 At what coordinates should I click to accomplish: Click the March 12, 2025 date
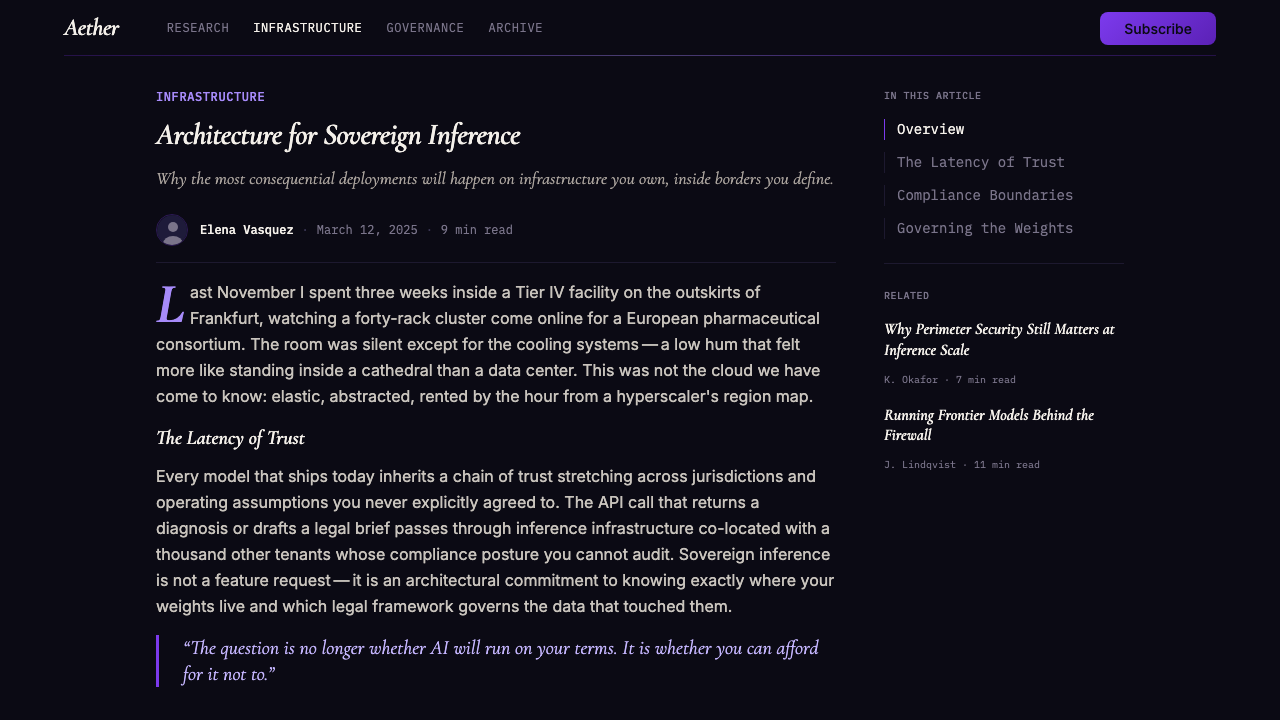367,230
